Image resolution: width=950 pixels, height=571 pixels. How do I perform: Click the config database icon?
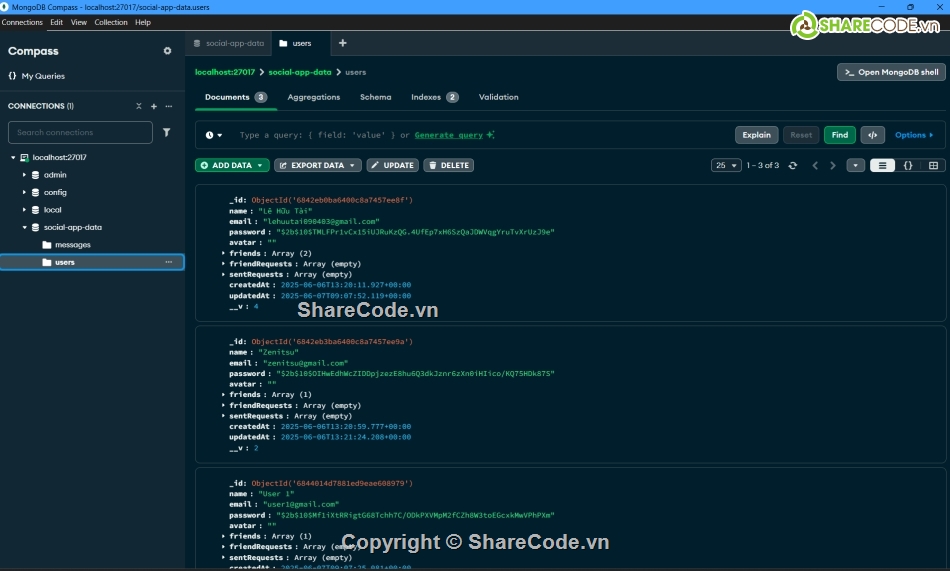point(36,192)
